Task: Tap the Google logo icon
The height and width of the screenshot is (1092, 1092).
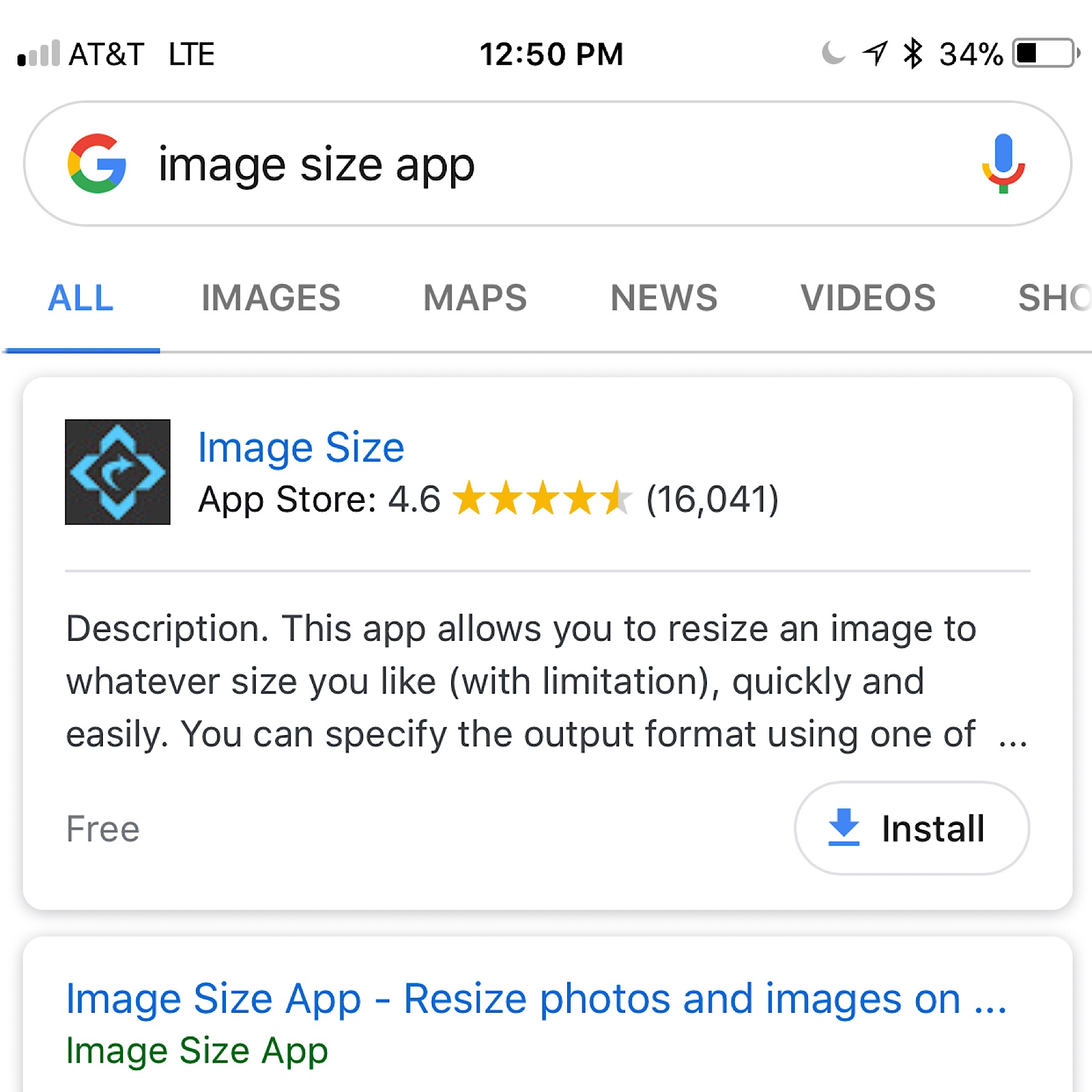Action: click(x=97, y=163)
